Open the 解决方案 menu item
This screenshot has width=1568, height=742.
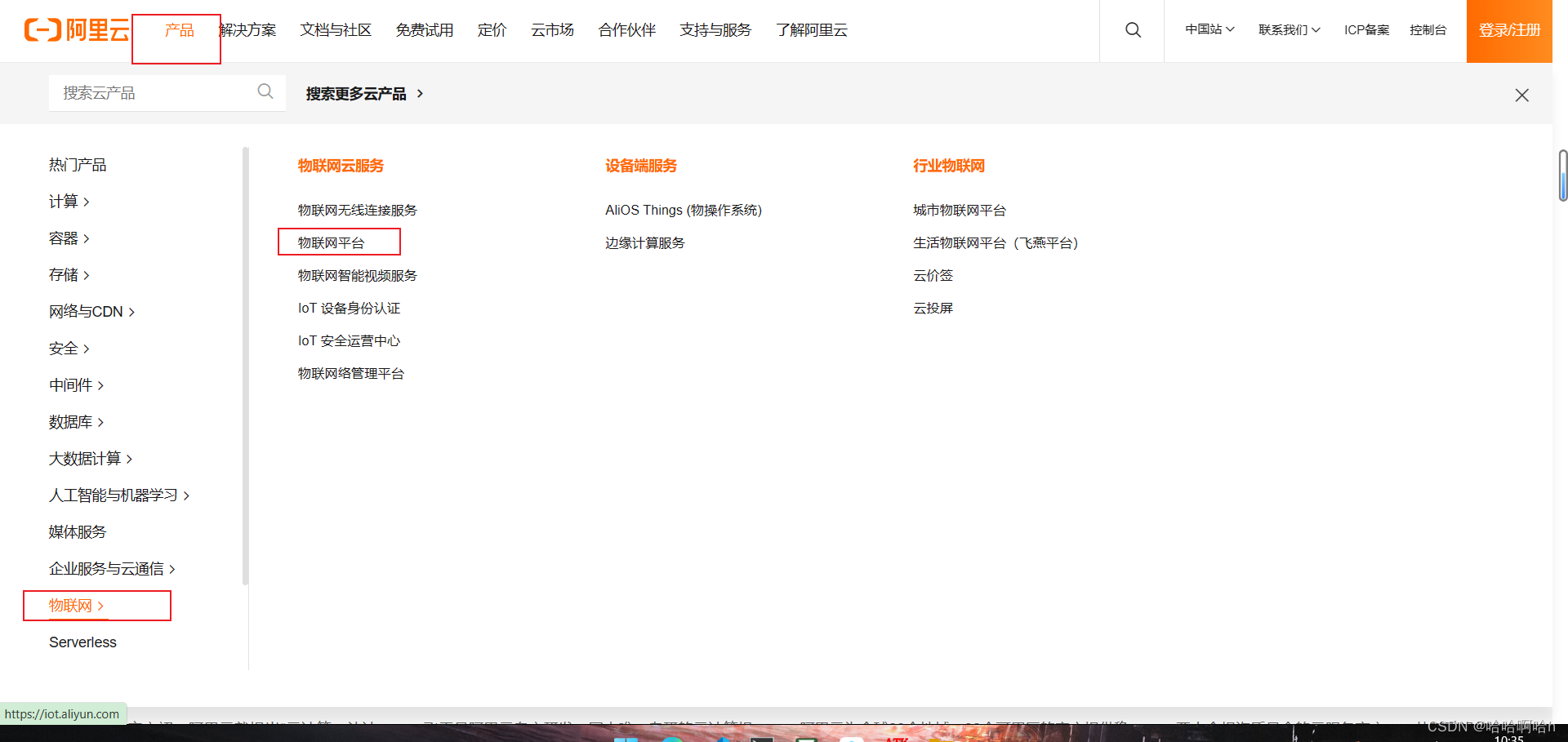[248, 31]
